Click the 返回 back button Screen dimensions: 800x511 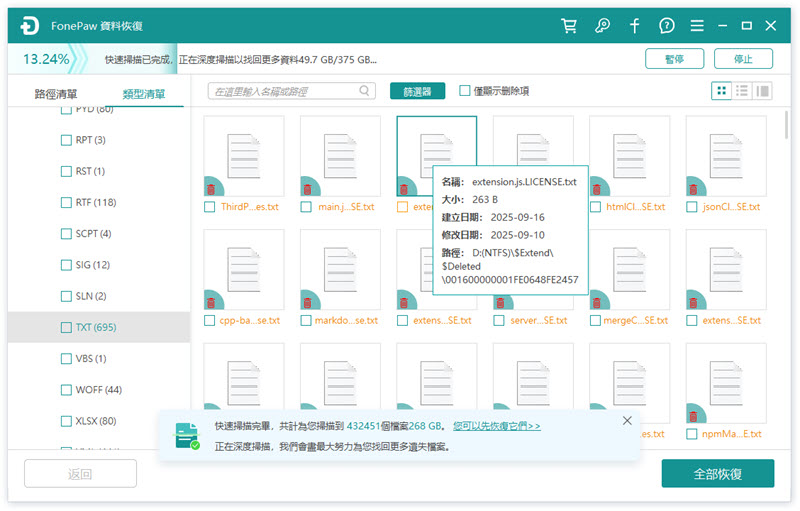(x=80, y=474)
